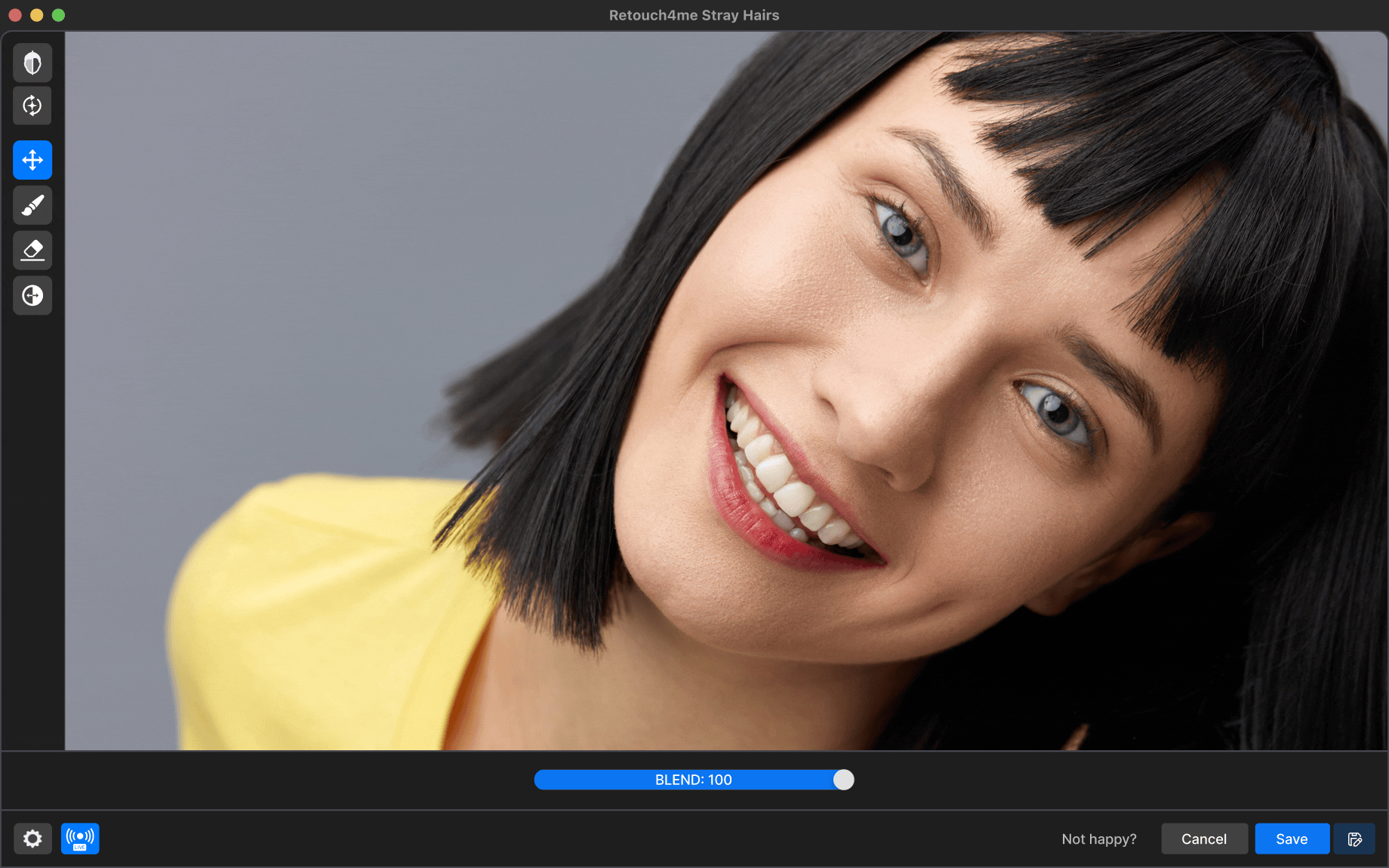
Task: Click the "Not happy?" link
Action: (1098, 839)
